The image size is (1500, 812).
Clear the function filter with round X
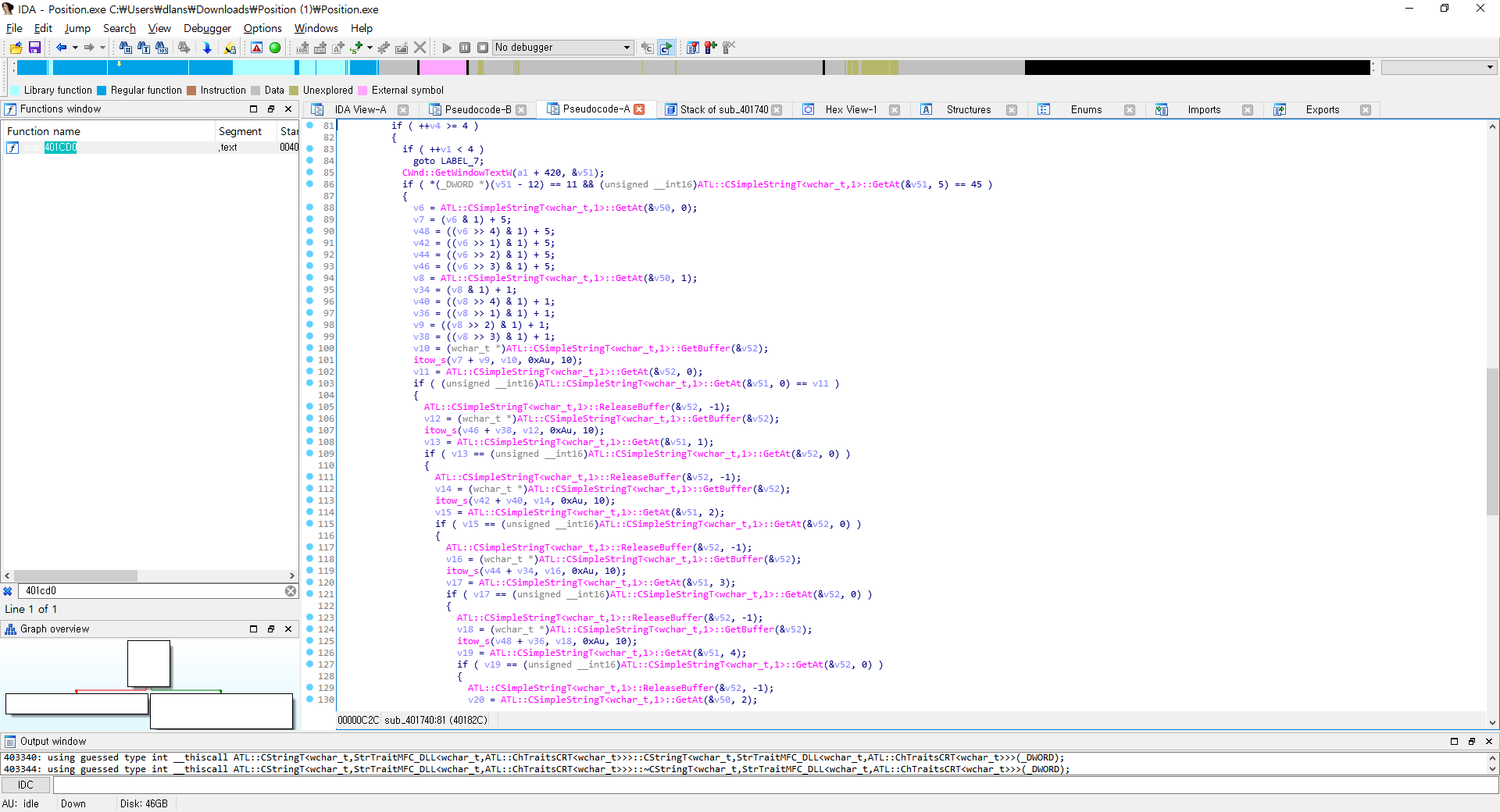coord(291,591)
